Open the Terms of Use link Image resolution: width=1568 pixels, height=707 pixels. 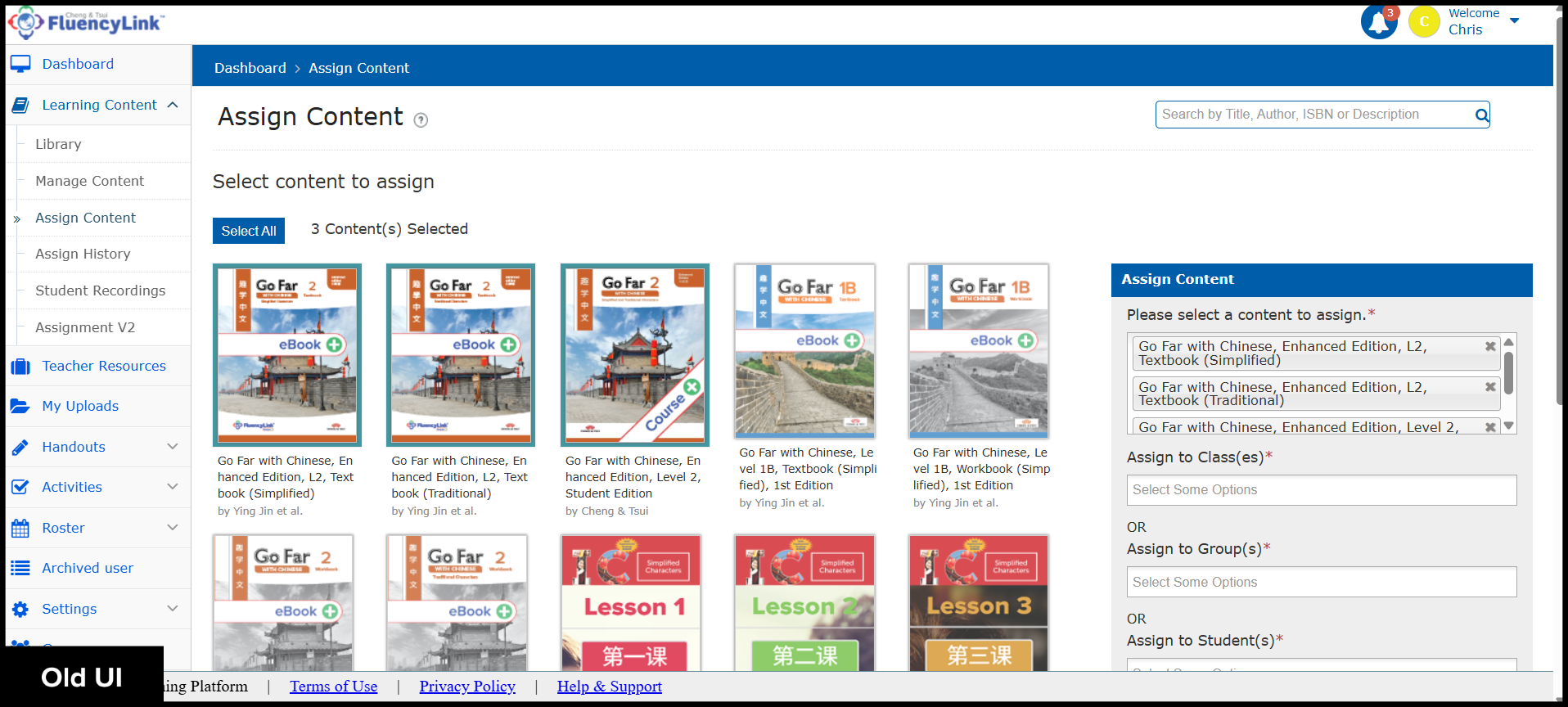point(333,687)
